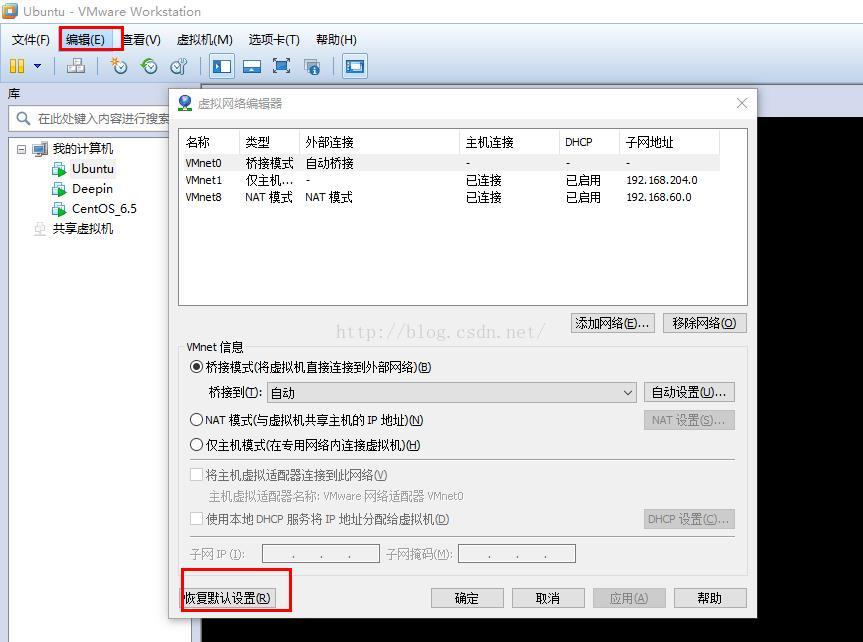Click the CentOS_6.5 VM icon
Viewport: 863px width, 642px height.
(x=59, y=209)
